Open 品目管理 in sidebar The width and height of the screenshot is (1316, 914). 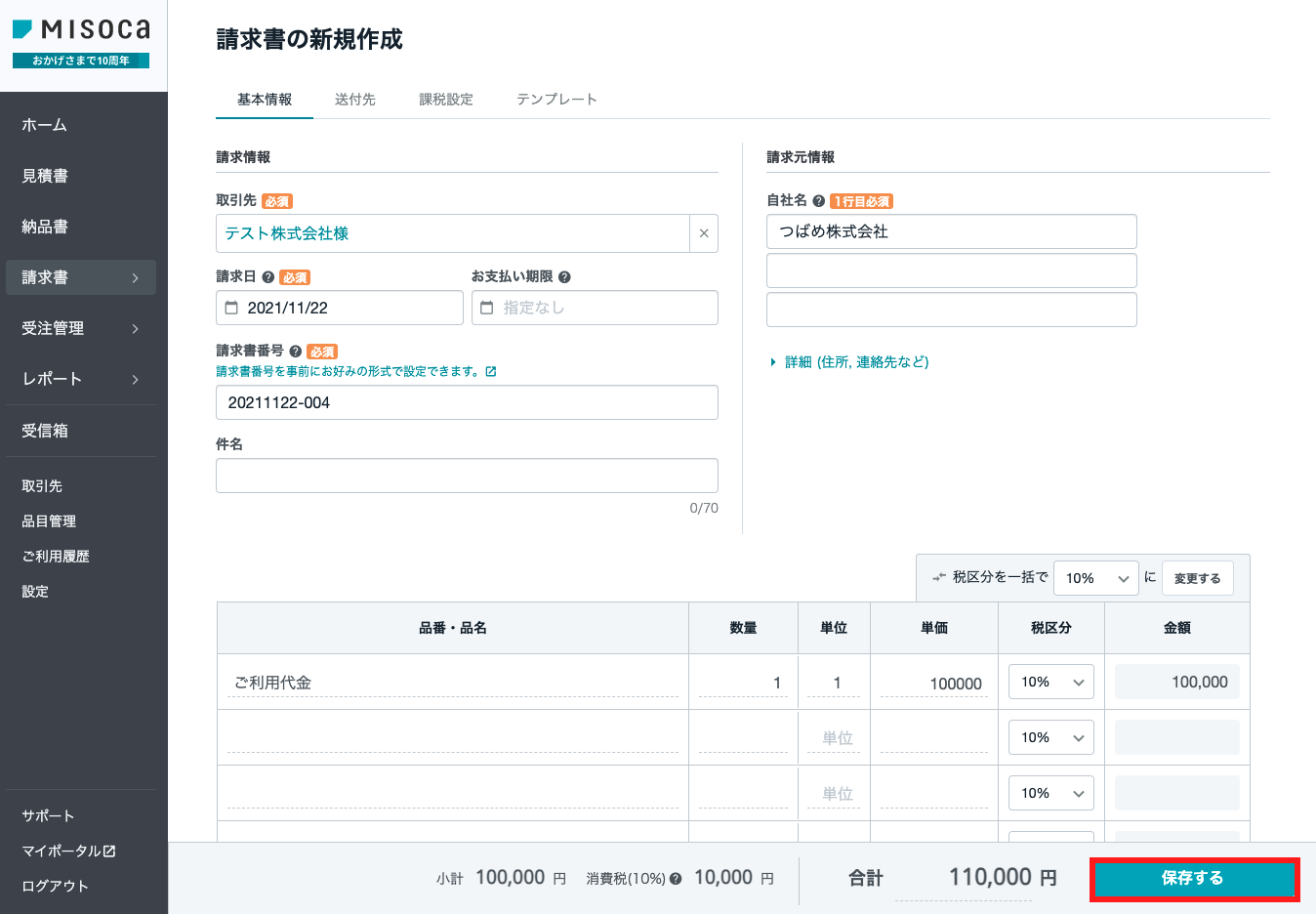pos(49,521)
